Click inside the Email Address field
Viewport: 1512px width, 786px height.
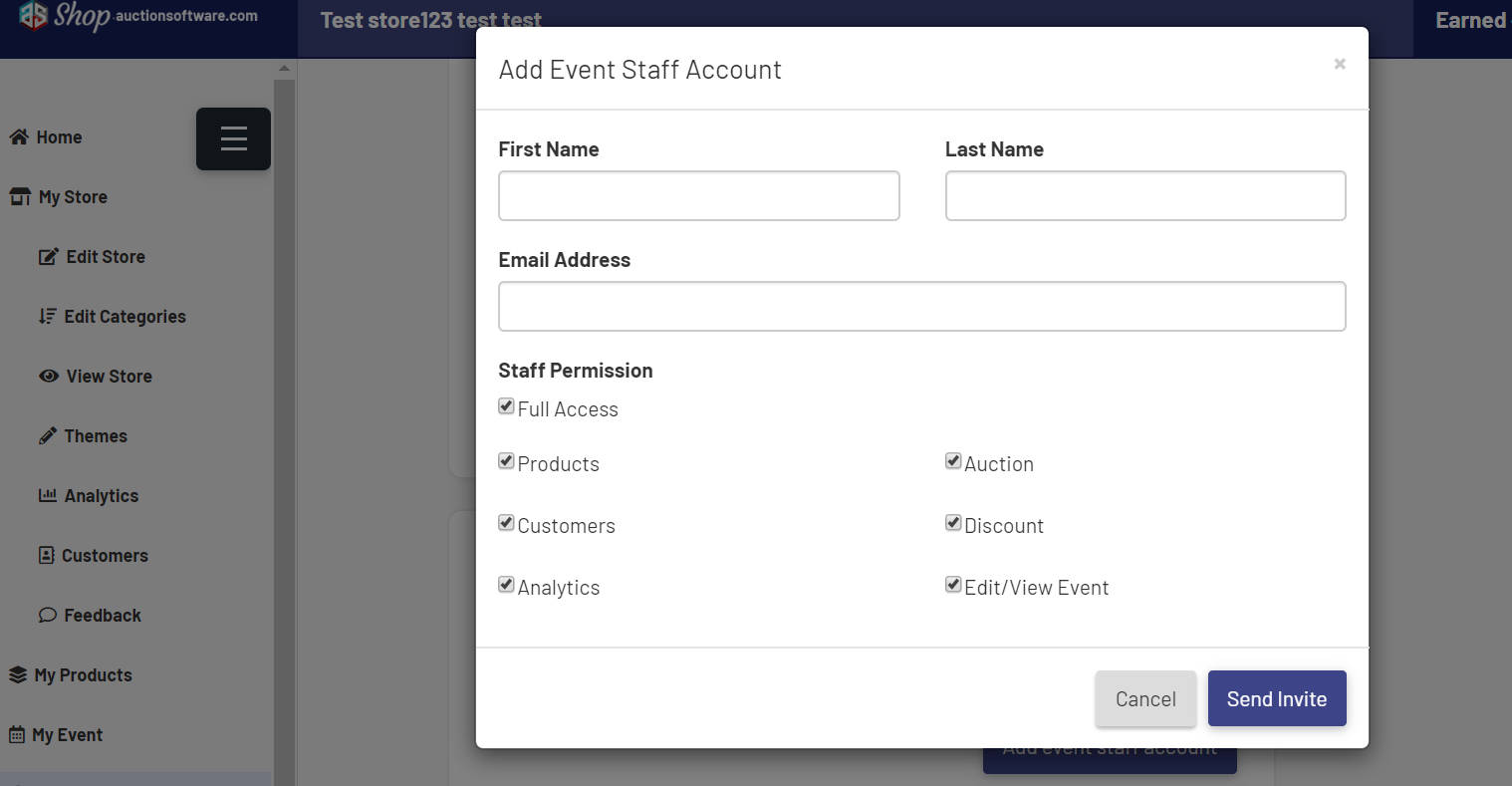(921, 306)
